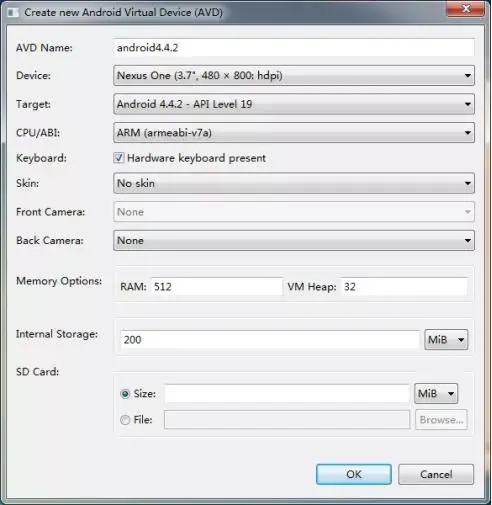Click the VM Heap field showing 32
Viewport: 492px width, 505px height.
pyautogui.click(x=404, y=287)
